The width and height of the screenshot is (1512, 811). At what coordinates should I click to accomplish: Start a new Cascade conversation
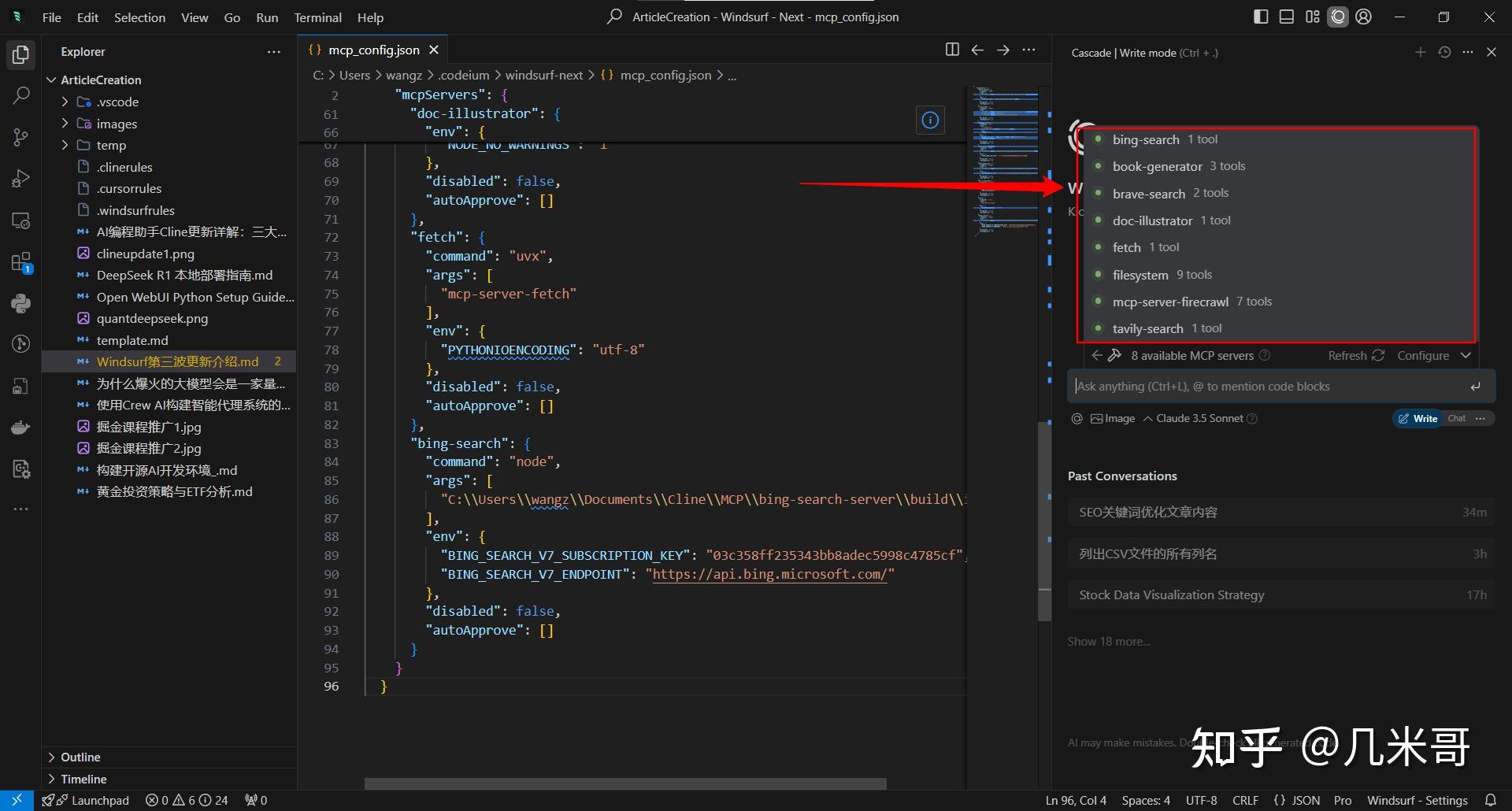pos(1420,52)
